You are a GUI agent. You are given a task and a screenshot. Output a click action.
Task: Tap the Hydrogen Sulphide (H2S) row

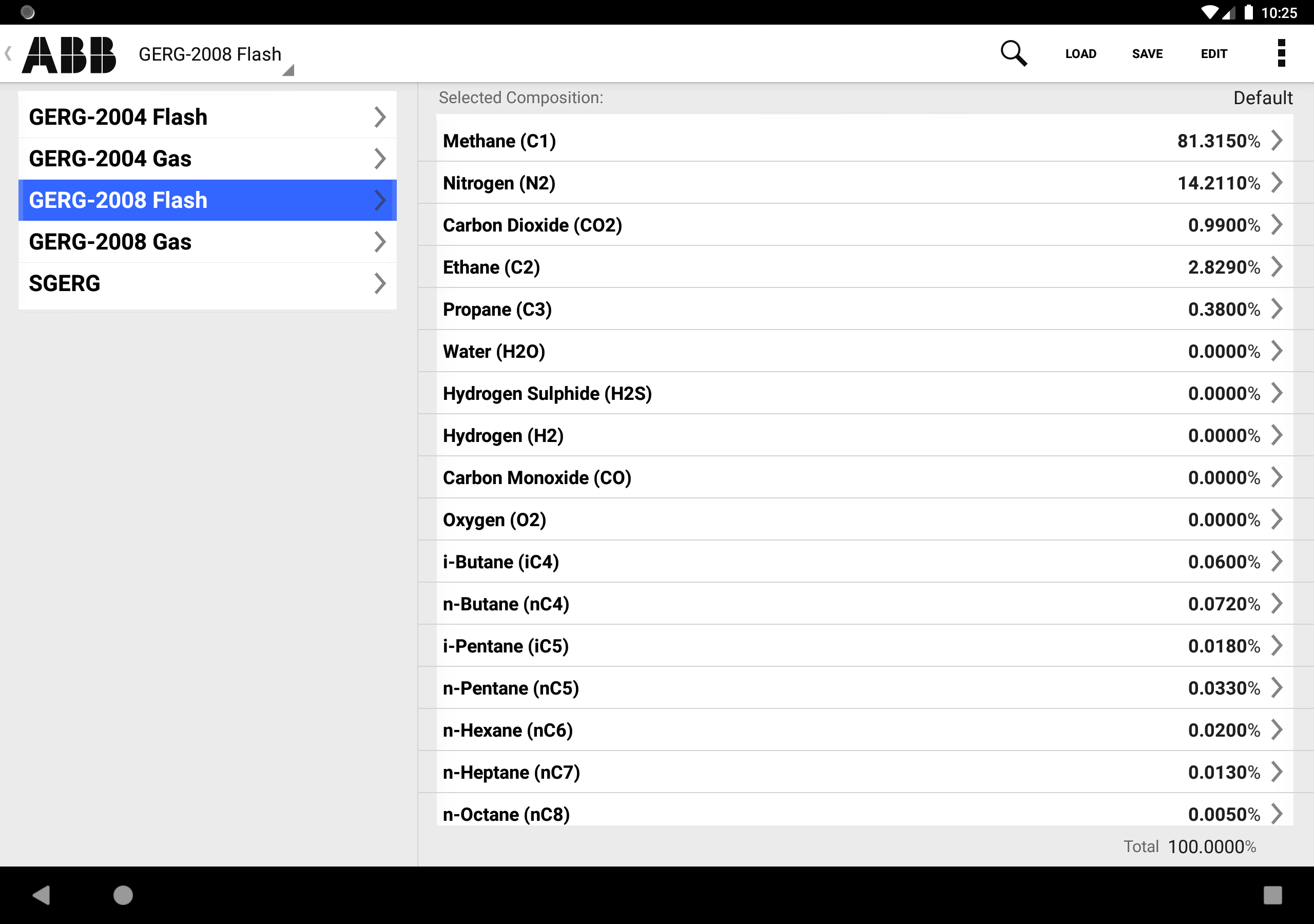pos(864,393)
